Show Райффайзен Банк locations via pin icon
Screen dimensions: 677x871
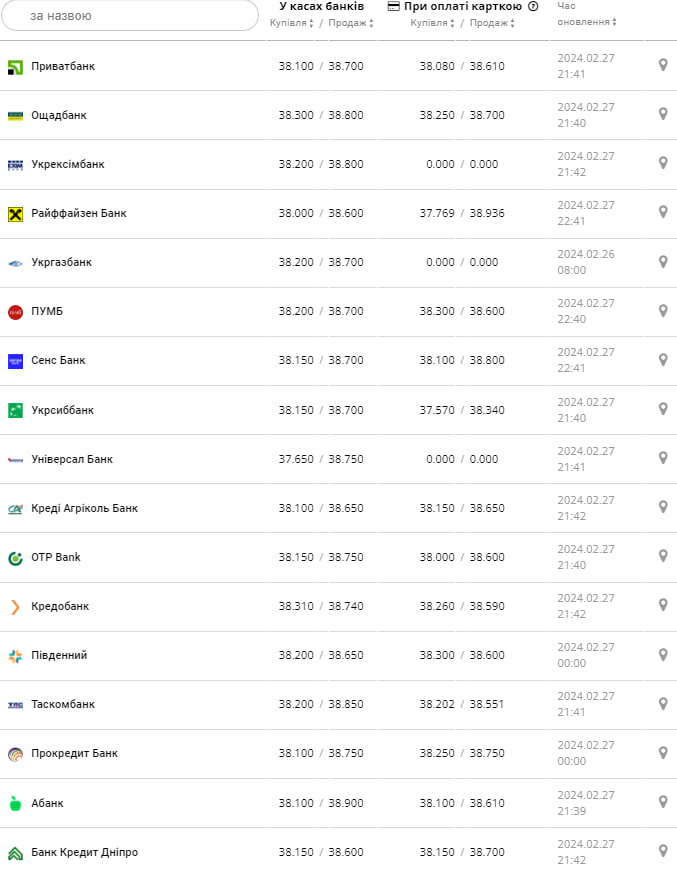click(x=662, y=212)
